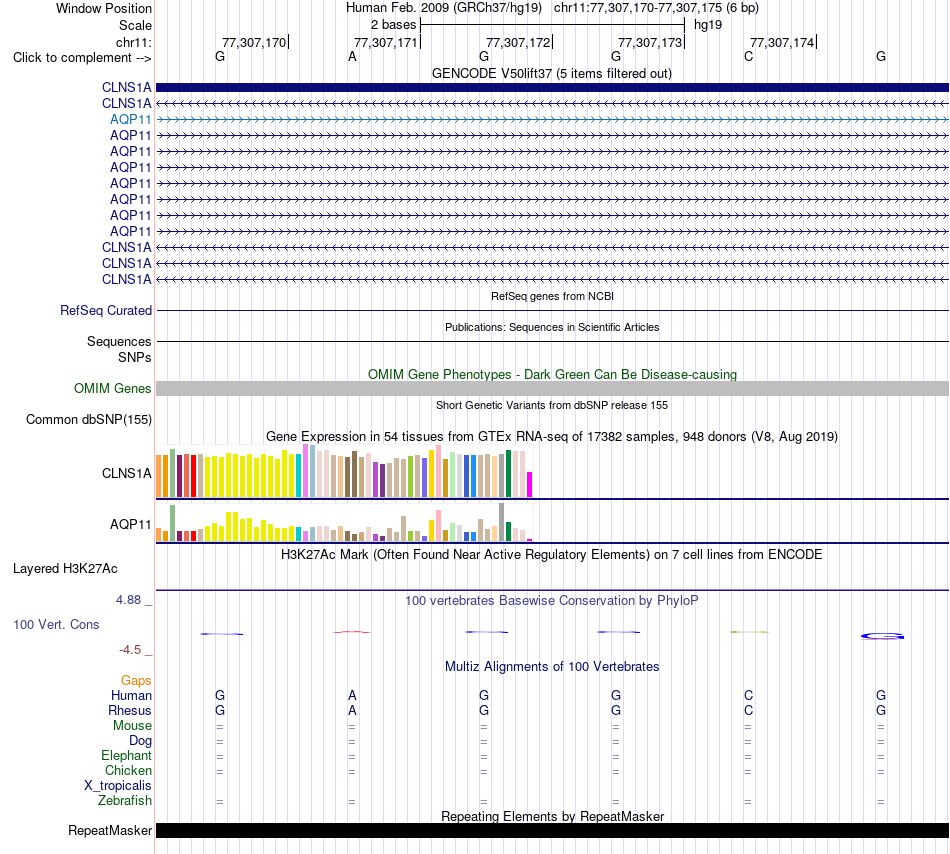This screenshot has height=854, width=950.
Task: Click the CLNS1A GTEx expression label
Action: pos(126,473)
